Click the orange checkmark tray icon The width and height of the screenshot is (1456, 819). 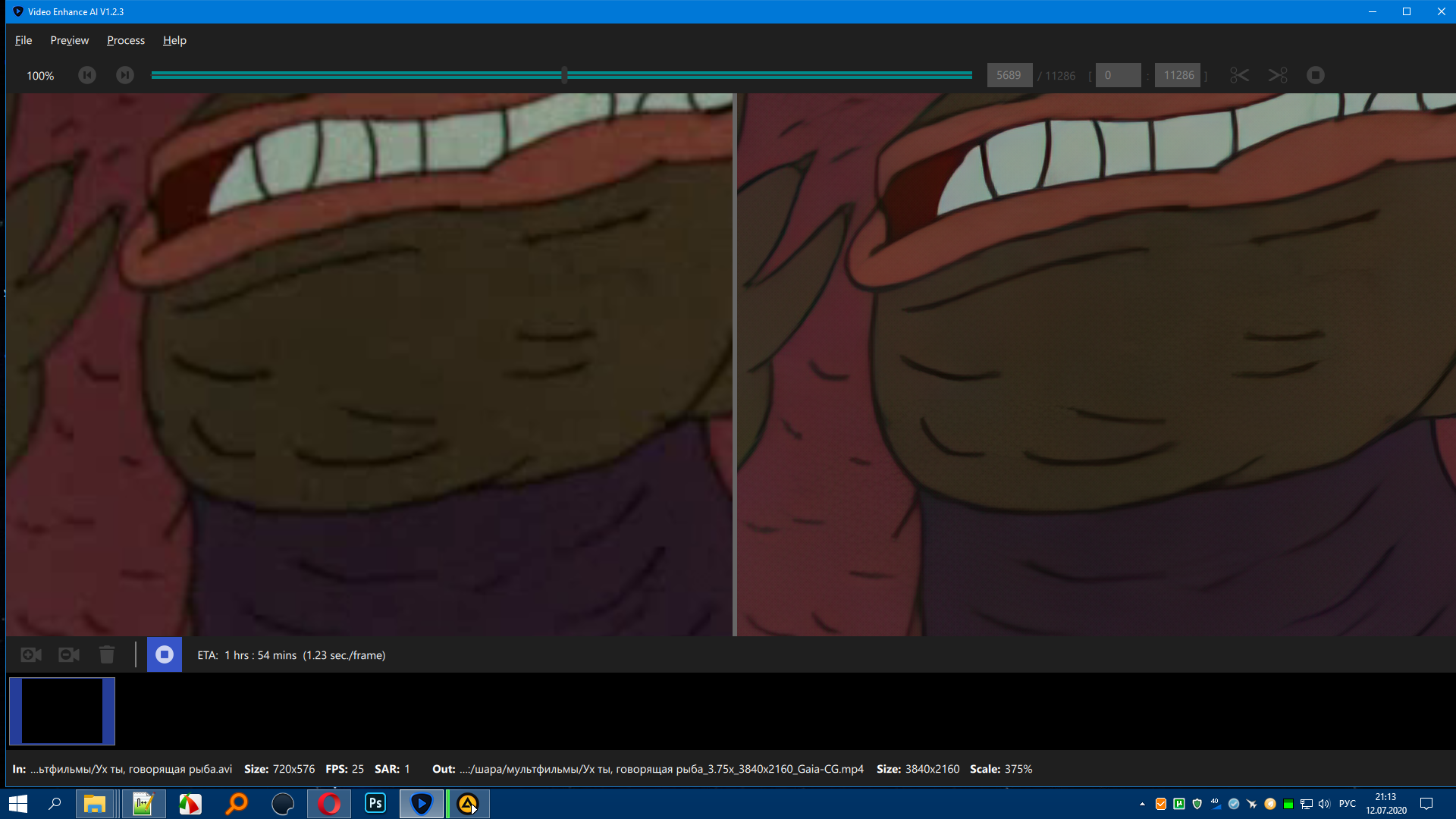tap(1161, 804)
